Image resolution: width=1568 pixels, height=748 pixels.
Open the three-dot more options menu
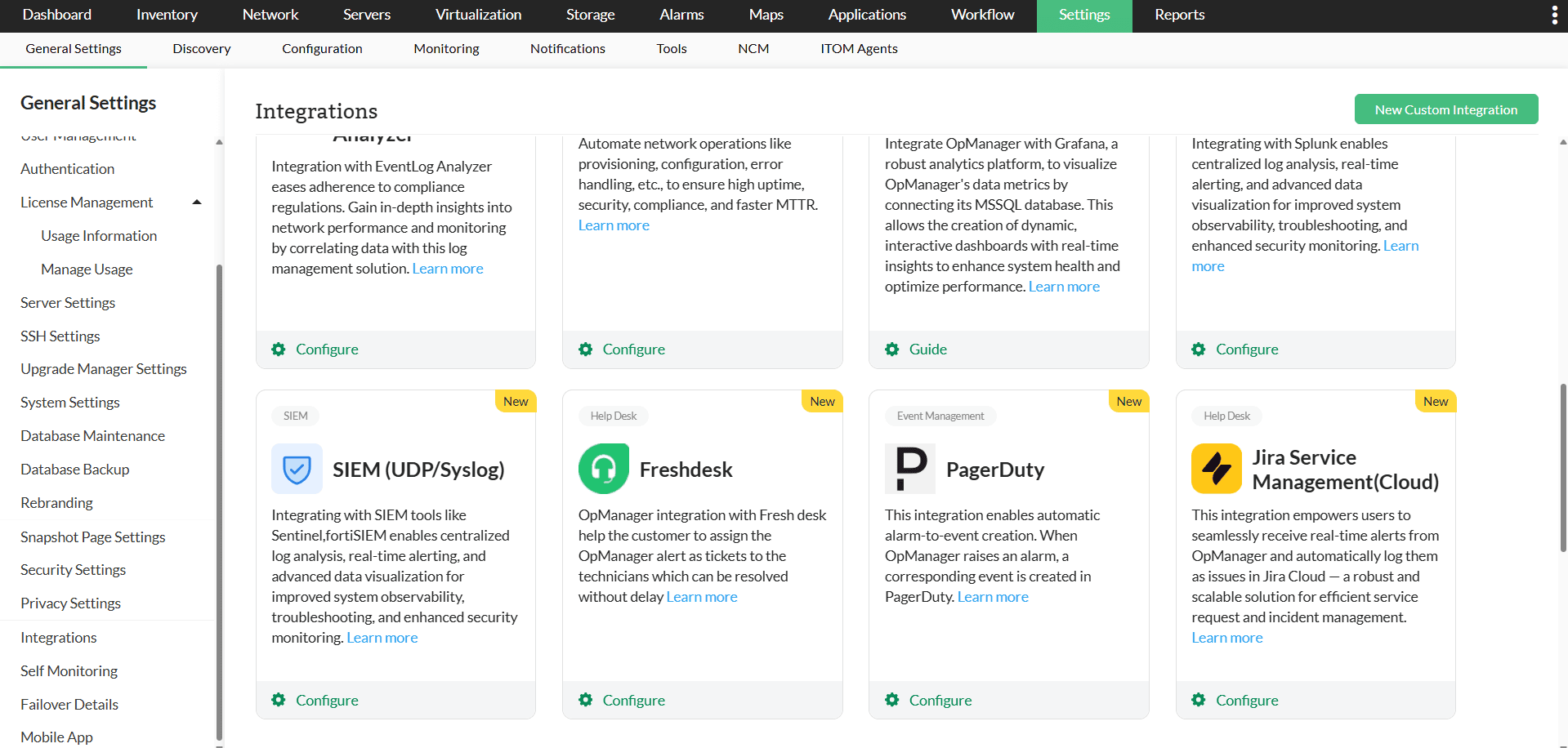pyautogui.click(x=1554, y=16)
